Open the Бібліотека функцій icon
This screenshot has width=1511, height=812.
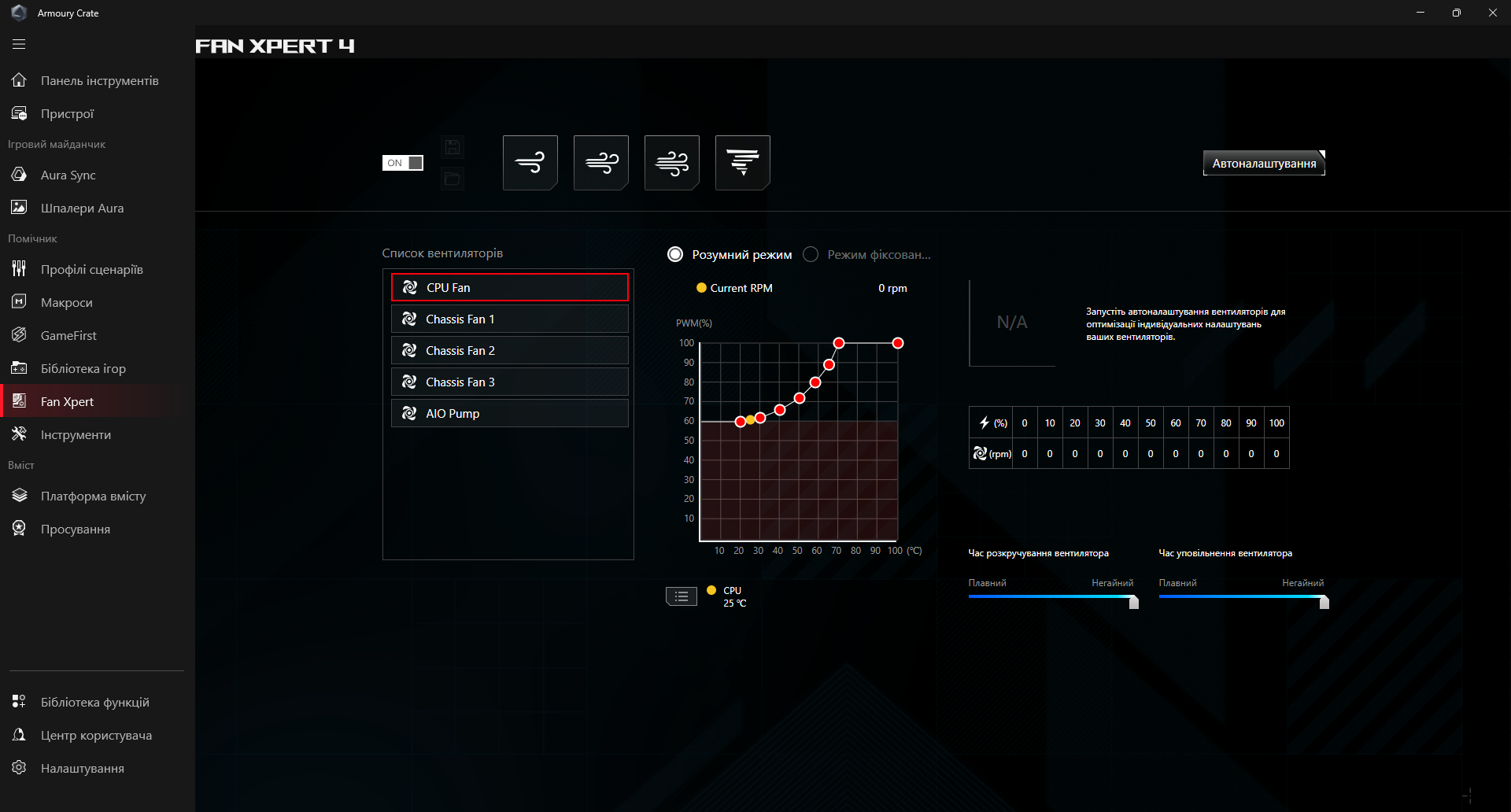pyautogui.click(x=20, y=702)
